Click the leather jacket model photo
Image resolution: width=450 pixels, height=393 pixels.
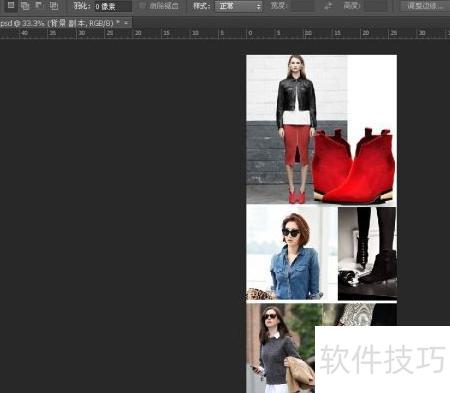click(x=297, y=129)
